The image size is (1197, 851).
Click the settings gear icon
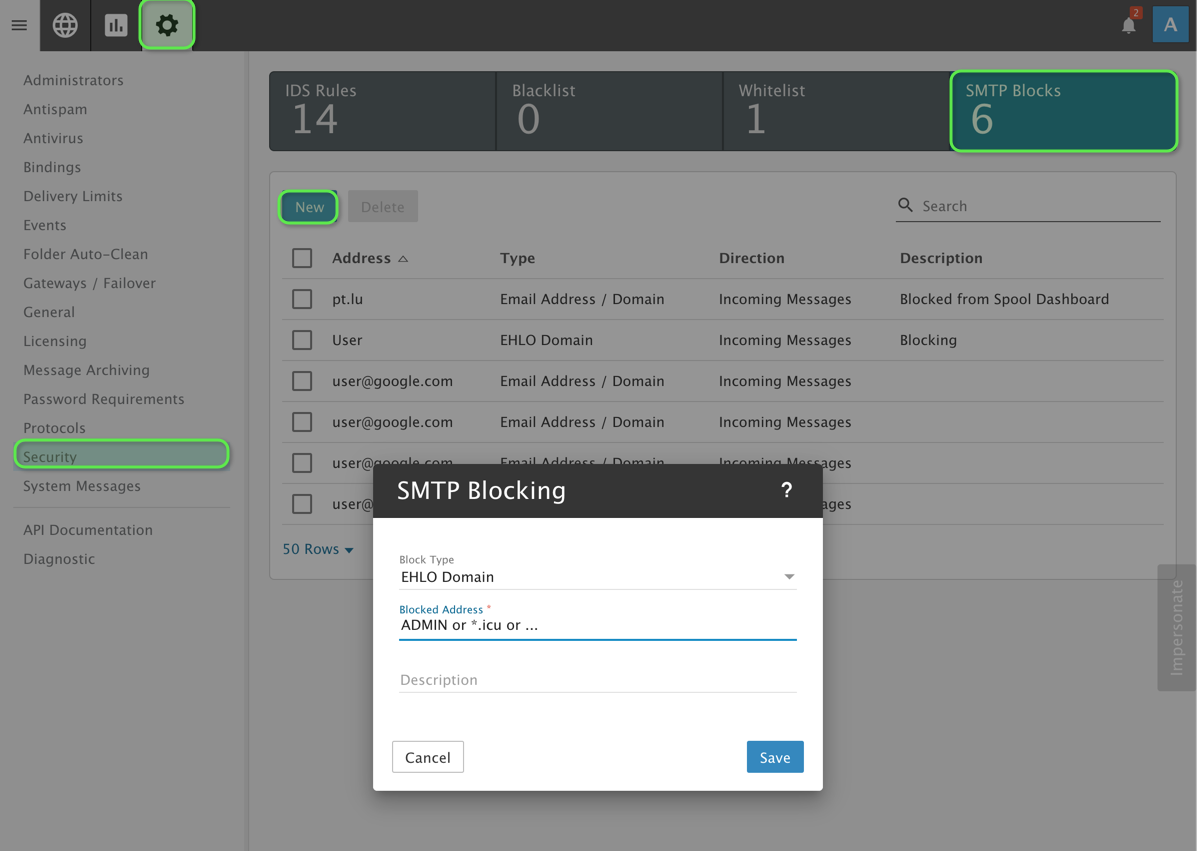click(x=167, y=25)
